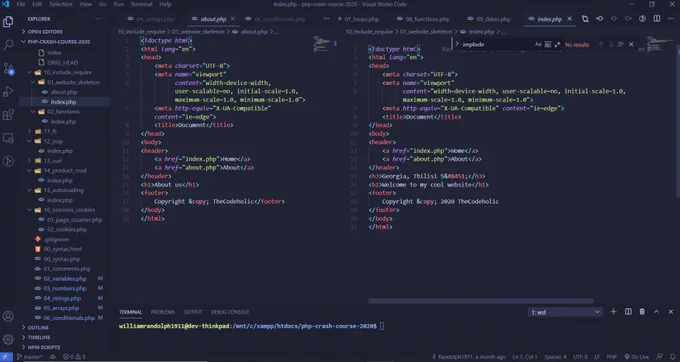Open the Accounts icon in activity bar
The image size is (680, 362).
(8, 316)
